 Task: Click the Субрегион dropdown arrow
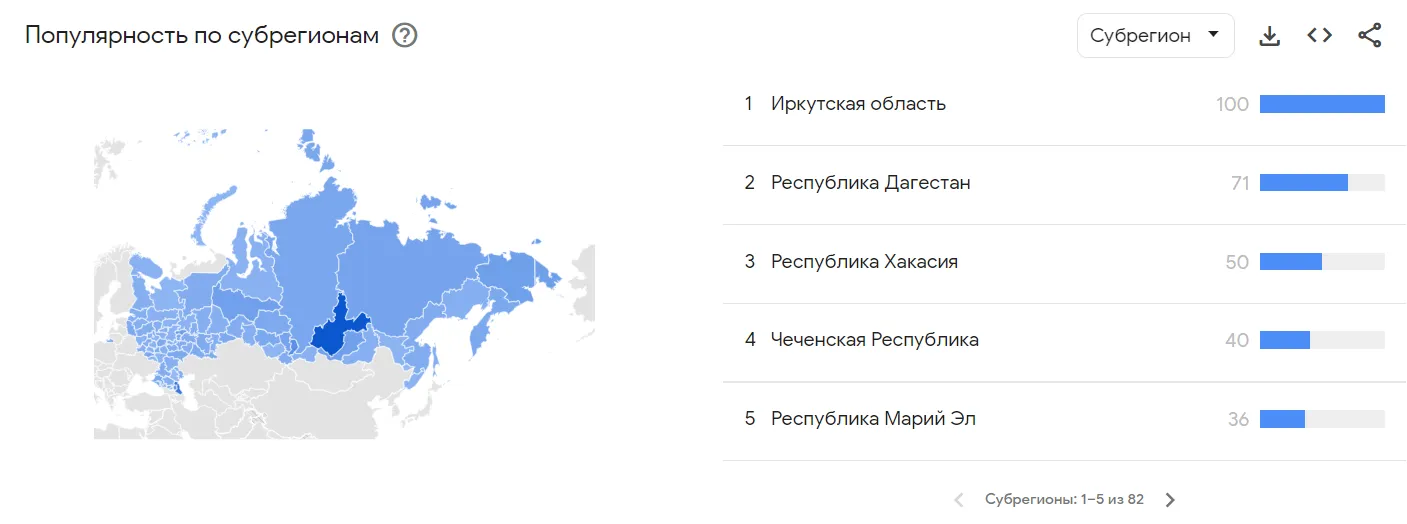(x=1213, y=35)
